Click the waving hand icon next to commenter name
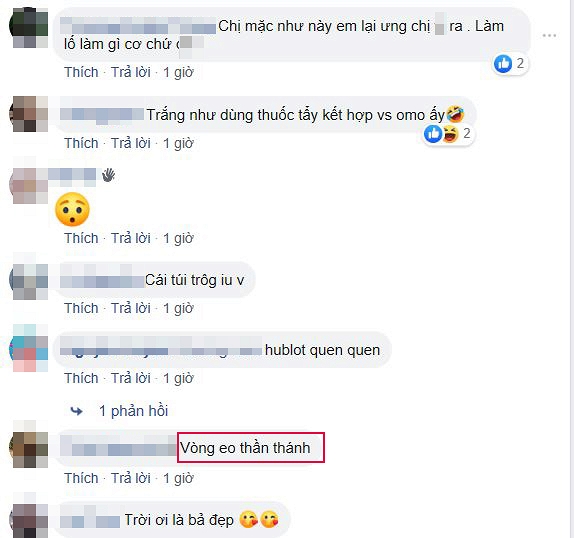This screenshot has height=538, width=574. pyautogui.click(x=108, y=175)
